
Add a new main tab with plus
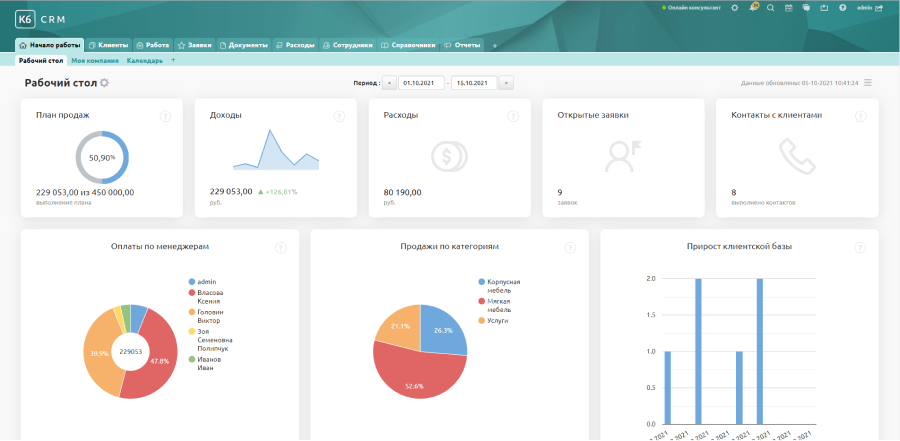(495, 45)
